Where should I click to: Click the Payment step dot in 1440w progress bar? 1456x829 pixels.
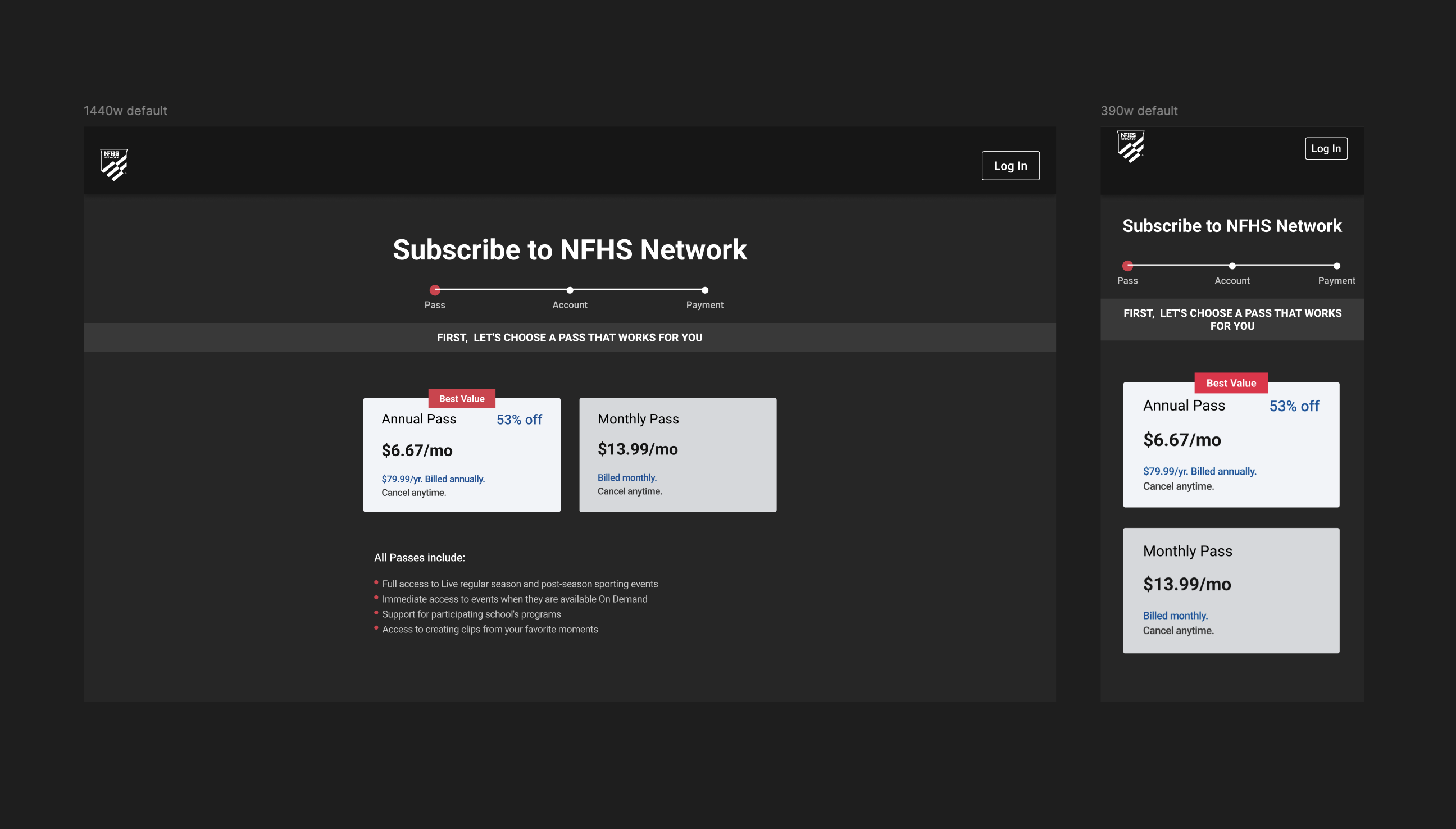705,290
